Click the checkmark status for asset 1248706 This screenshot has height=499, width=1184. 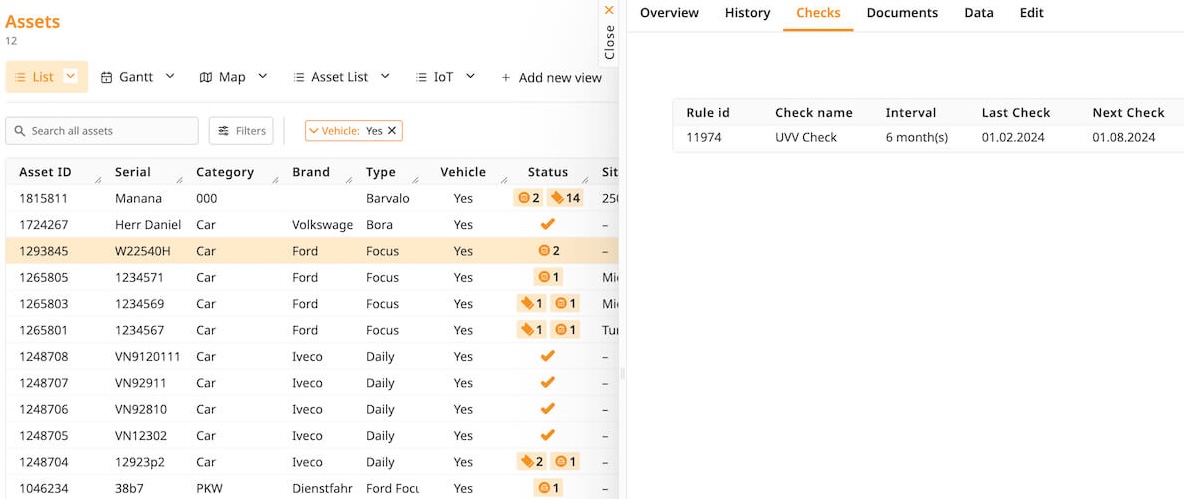pos(548,409)
